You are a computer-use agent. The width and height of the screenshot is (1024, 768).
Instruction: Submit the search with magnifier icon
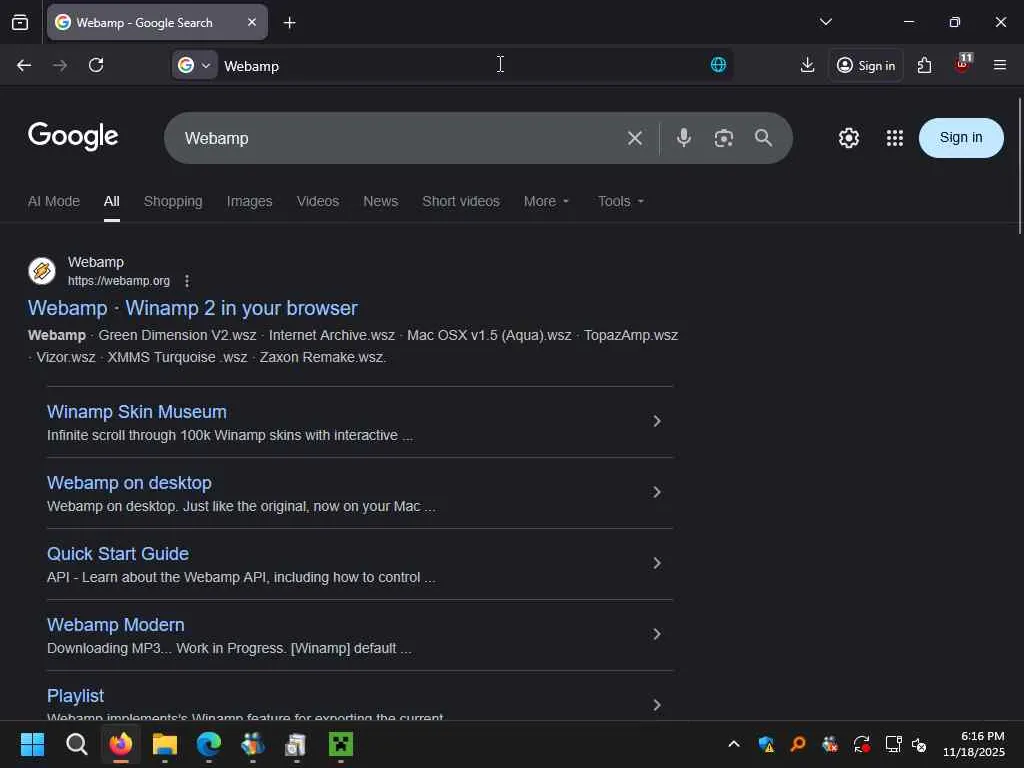tap(763, 138)
